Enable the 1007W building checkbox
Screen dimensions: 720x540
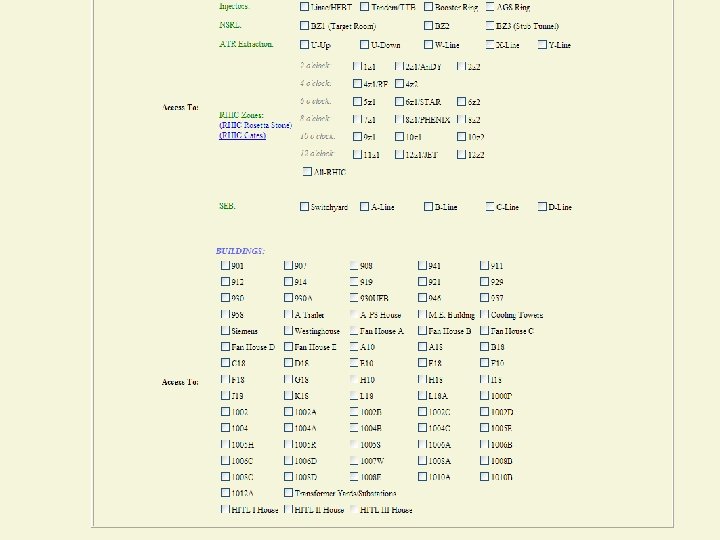tap(354, 460)
